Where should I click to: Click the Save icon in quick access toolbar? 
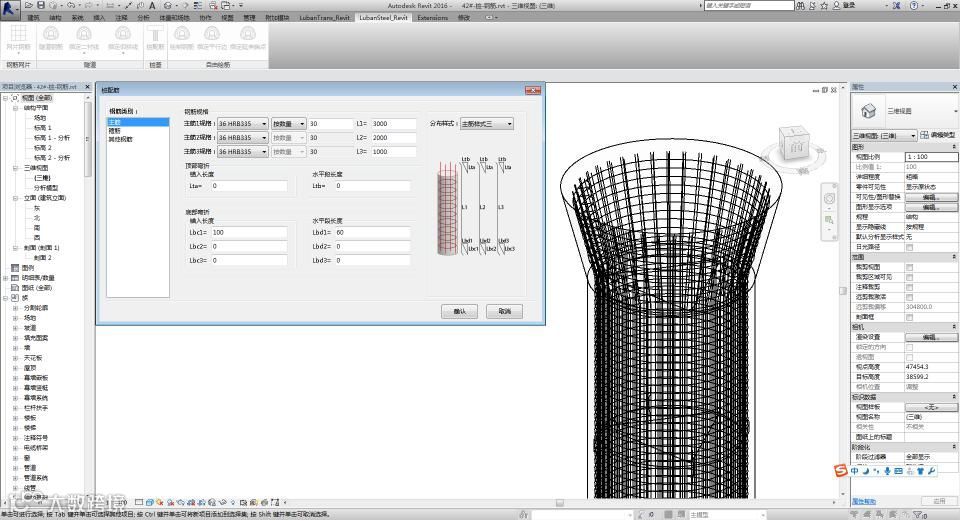click(x=41, y=6)
